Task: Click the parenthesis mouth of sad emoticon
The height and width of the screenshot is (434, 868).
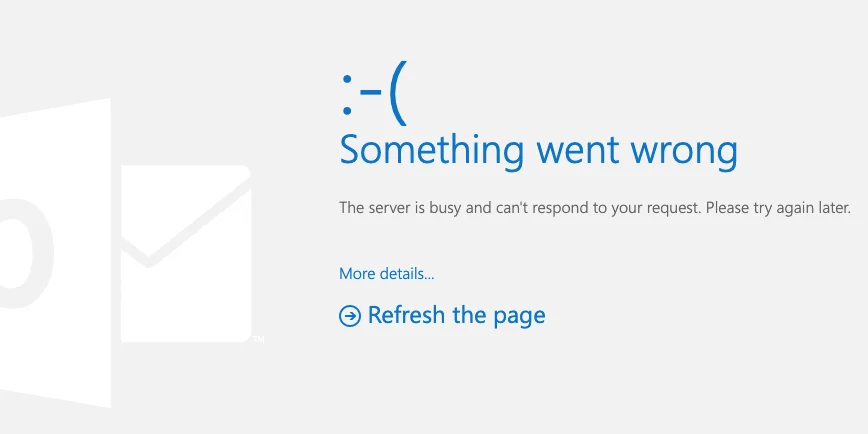Action: [x=399, y=94]
